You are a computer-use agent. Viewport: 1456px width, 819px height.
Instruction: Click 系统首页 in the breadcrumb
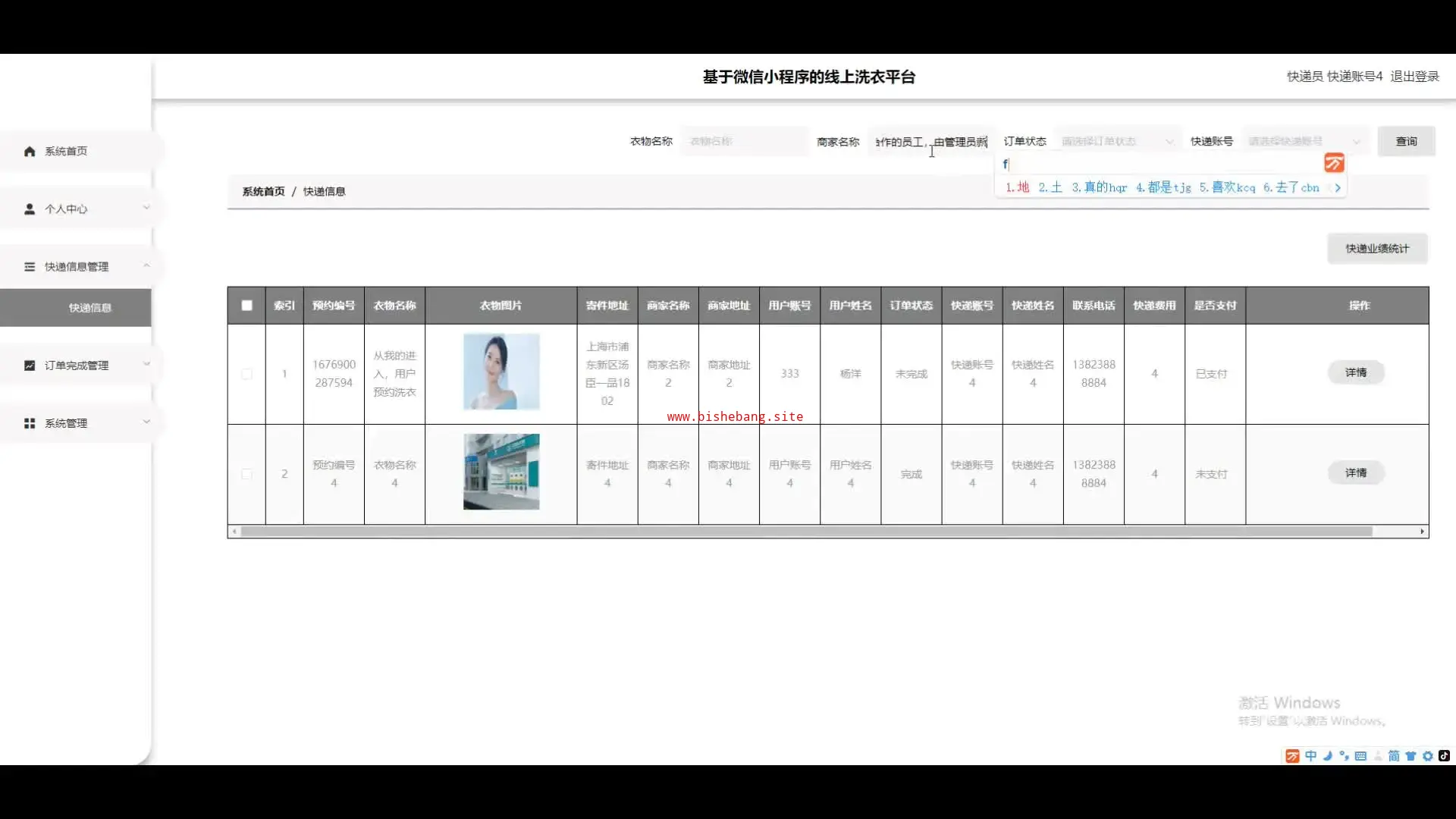click(x=263, y=192)
